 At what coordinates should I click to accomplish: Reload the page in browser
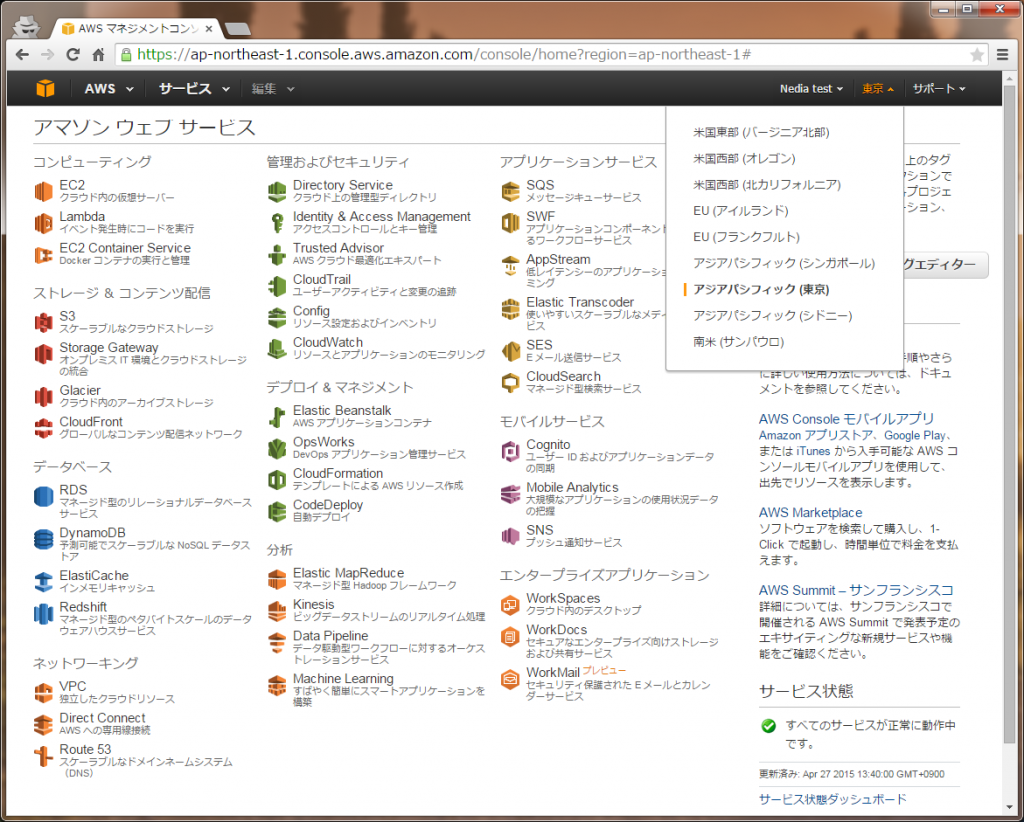click(x=73, y=55)
